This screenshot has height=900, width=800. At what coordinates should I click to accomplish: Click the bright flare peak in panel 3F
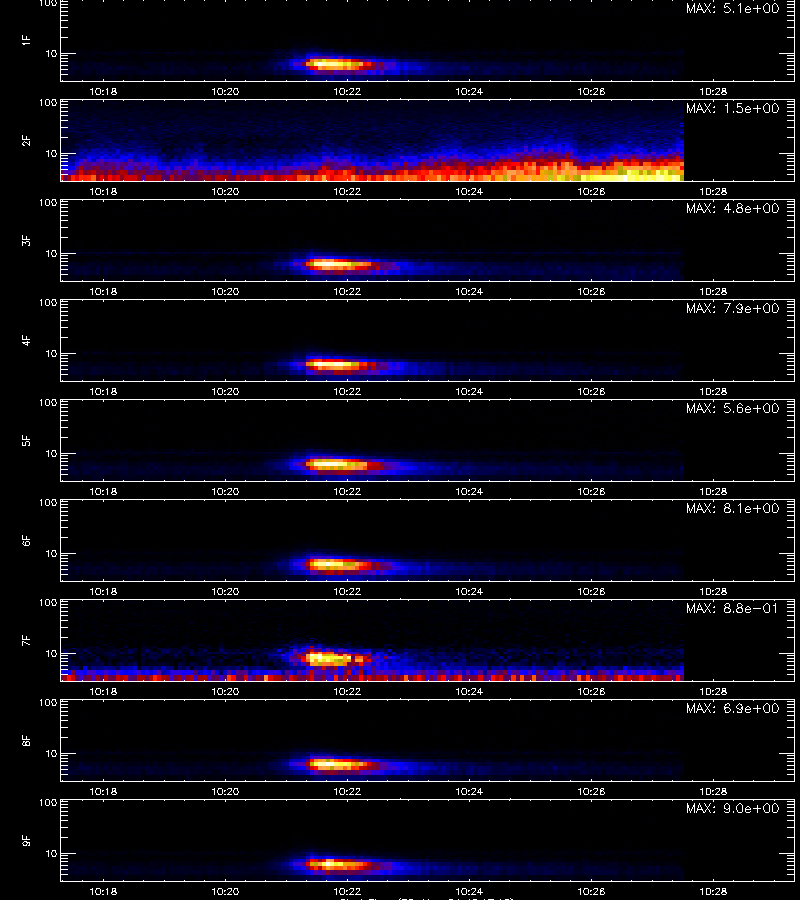[336, 265]
